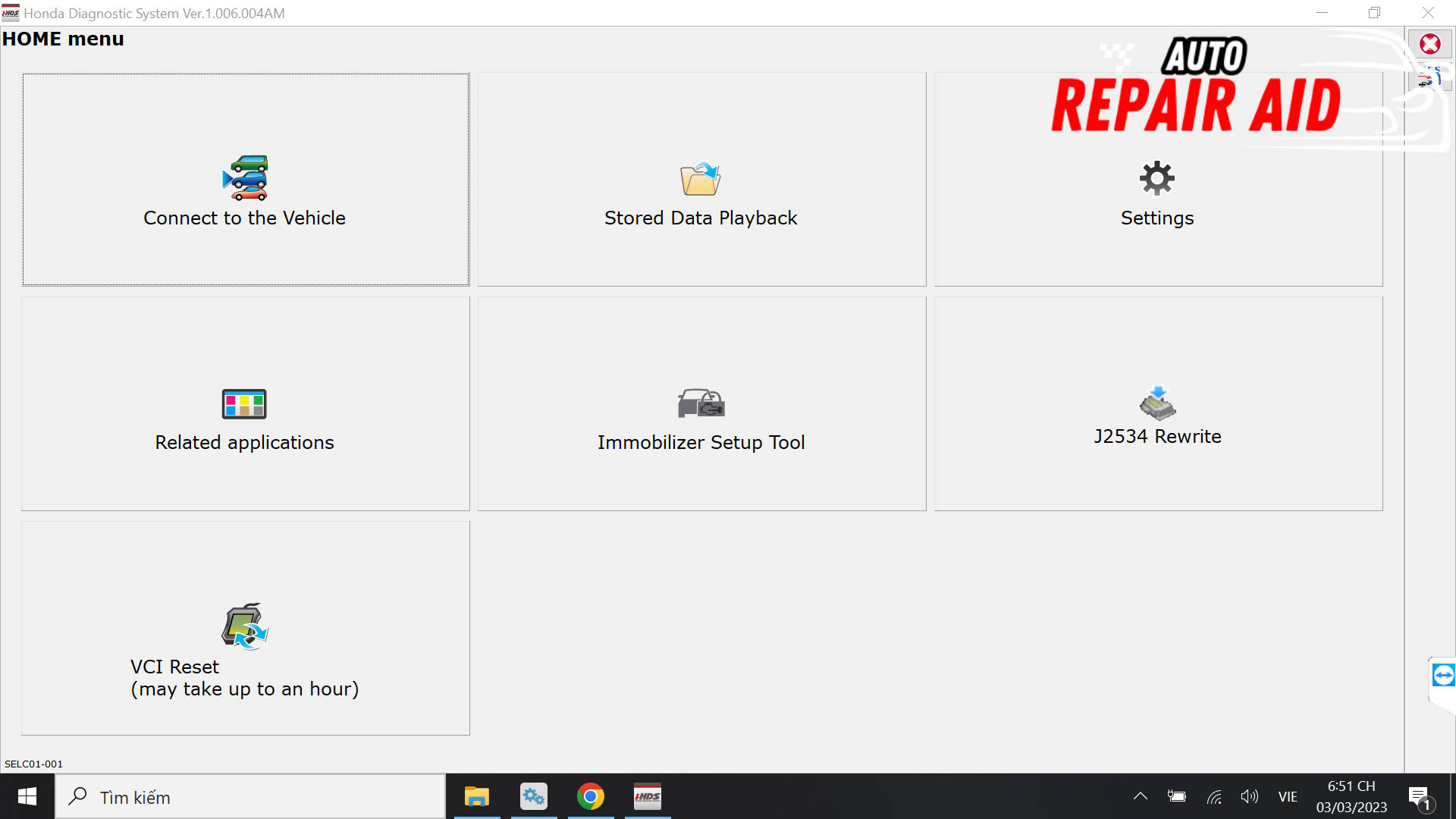The height and width of the screenshot is (819, 1456).
Task: Open the Connect to the Vehicle tile
Action: 246,180
